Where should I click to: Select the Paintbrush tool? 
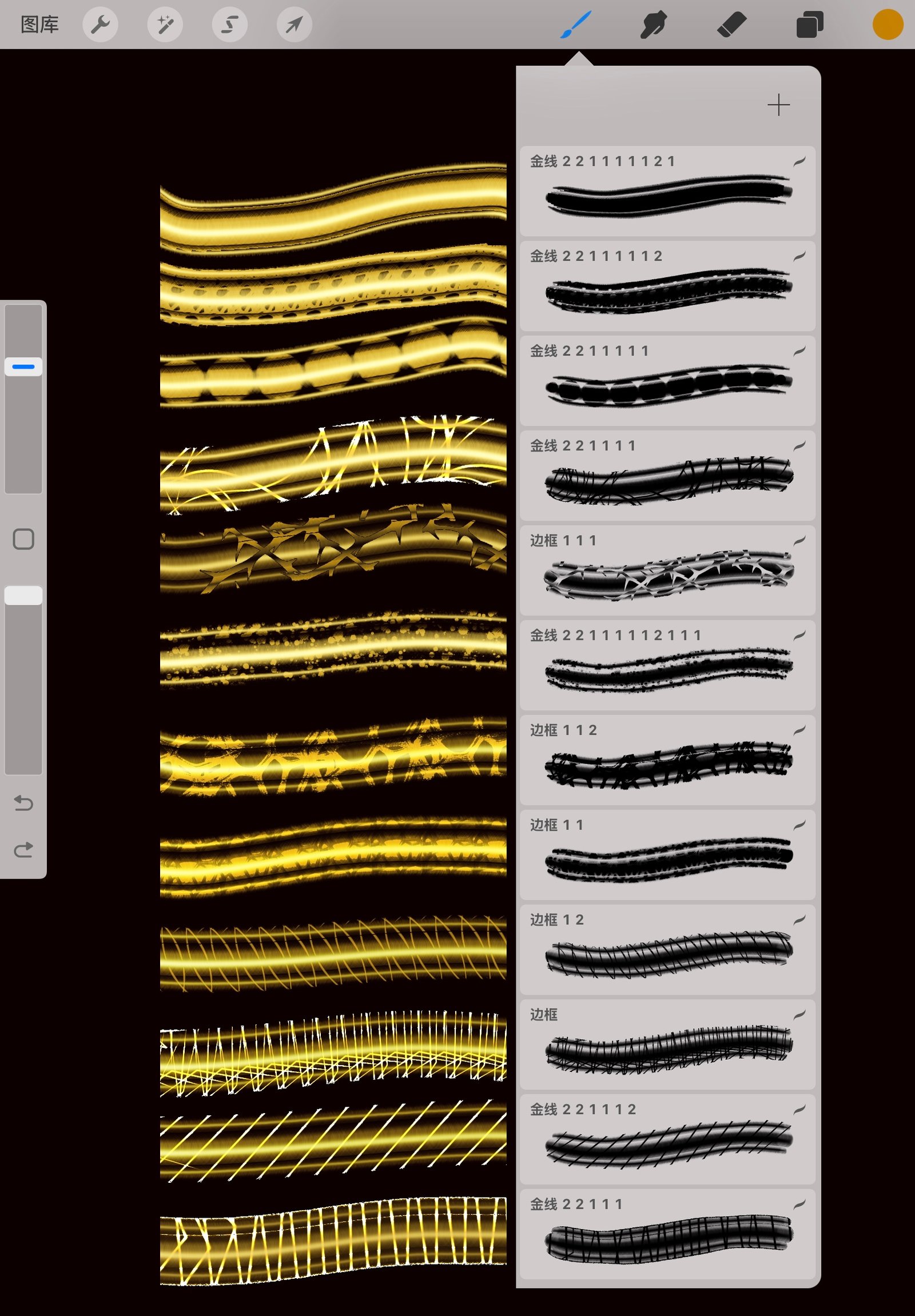(575, 25)
